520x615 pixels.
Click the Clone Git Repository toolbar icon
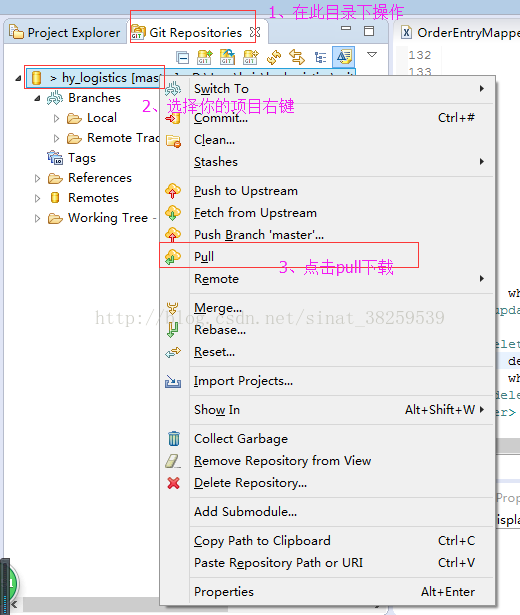click(228, 57)
